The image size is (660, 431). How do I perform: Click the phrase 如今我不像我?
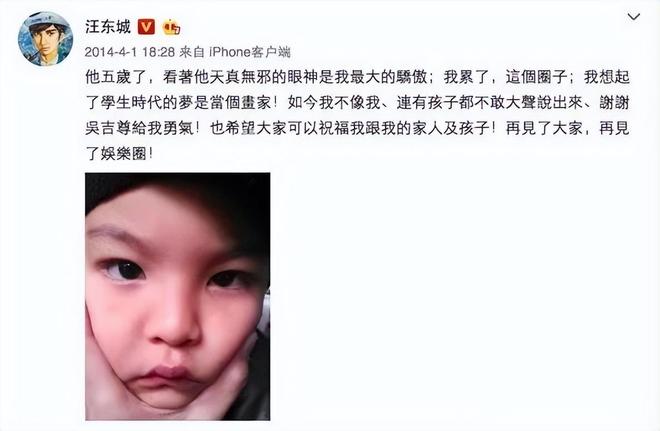click(x=334, y=103)
